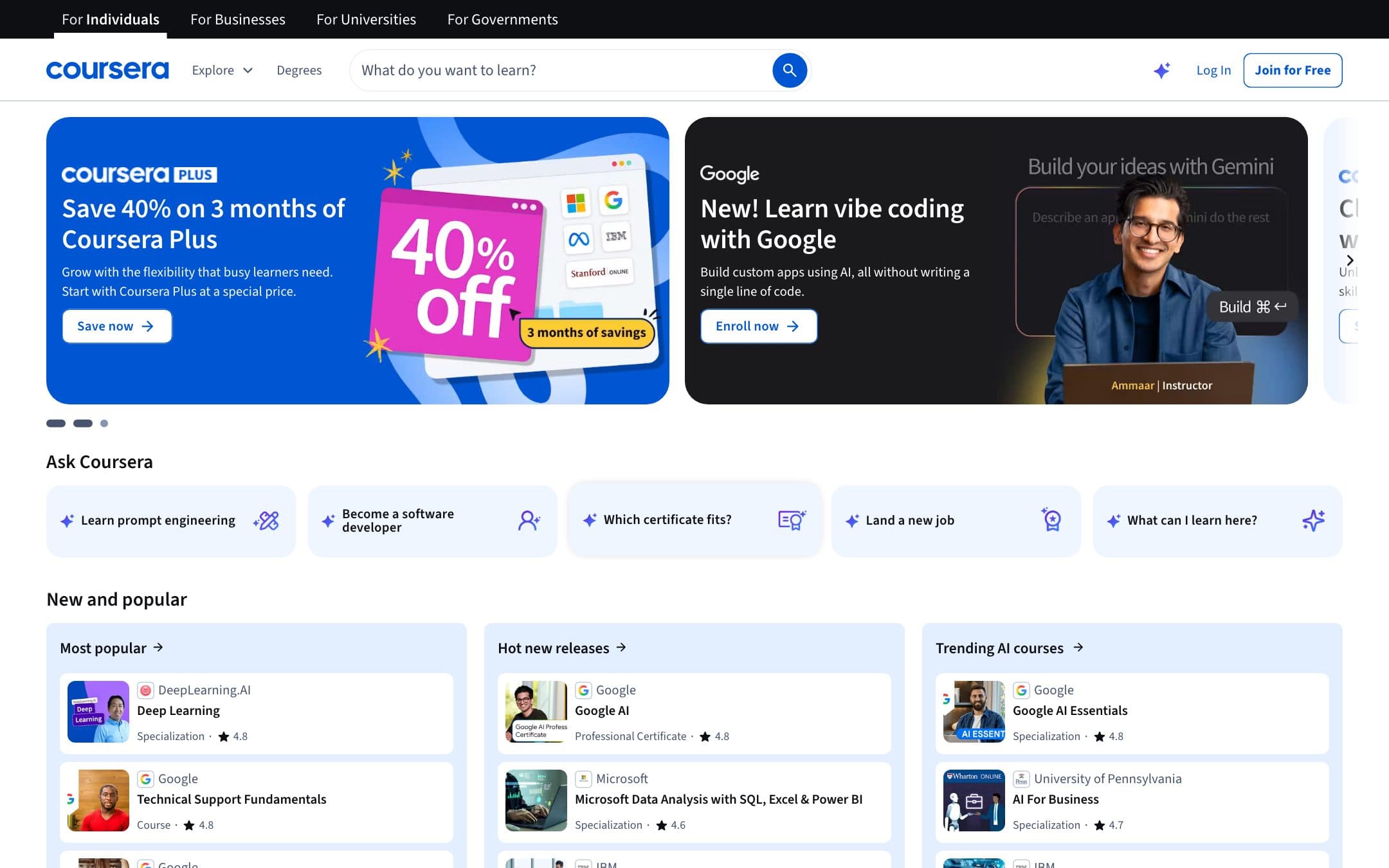
Task: Click pencil icon on Learn prompt engineering card
Action: [x=266, y=520]
